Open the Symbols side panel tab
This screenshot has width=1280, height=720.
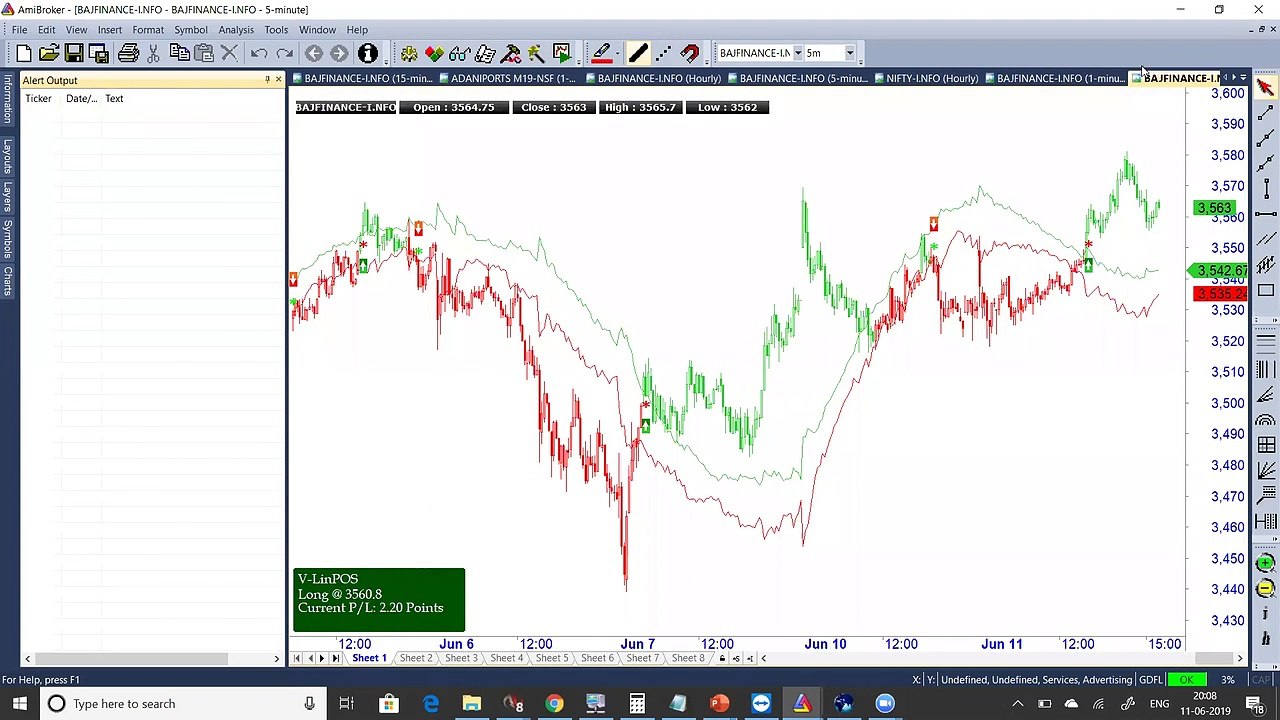click(x=7, y=238)
